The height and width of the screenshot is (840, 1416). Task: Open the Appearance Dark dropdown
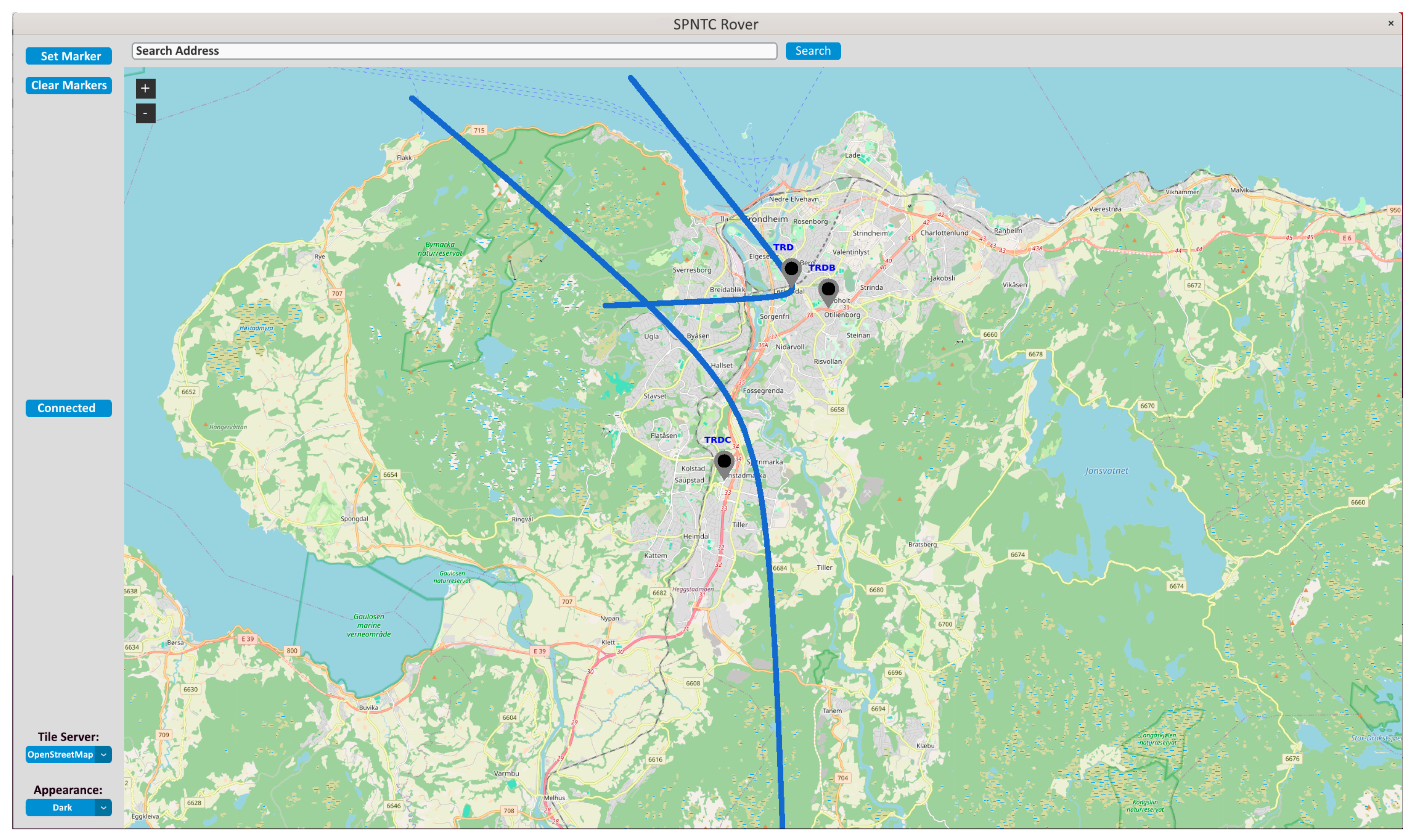pyautogui.click(x=68, y=808)
